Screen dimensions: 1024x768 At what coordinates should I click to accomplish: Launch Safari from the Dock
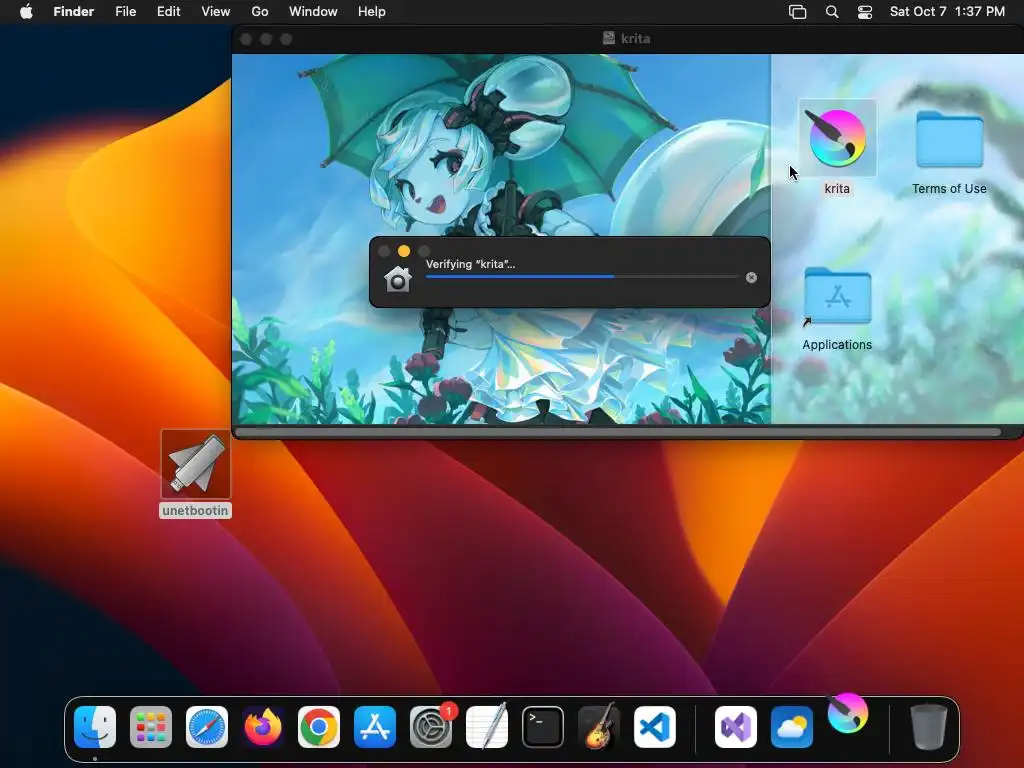pyautogui.click(x=207, y=727)
